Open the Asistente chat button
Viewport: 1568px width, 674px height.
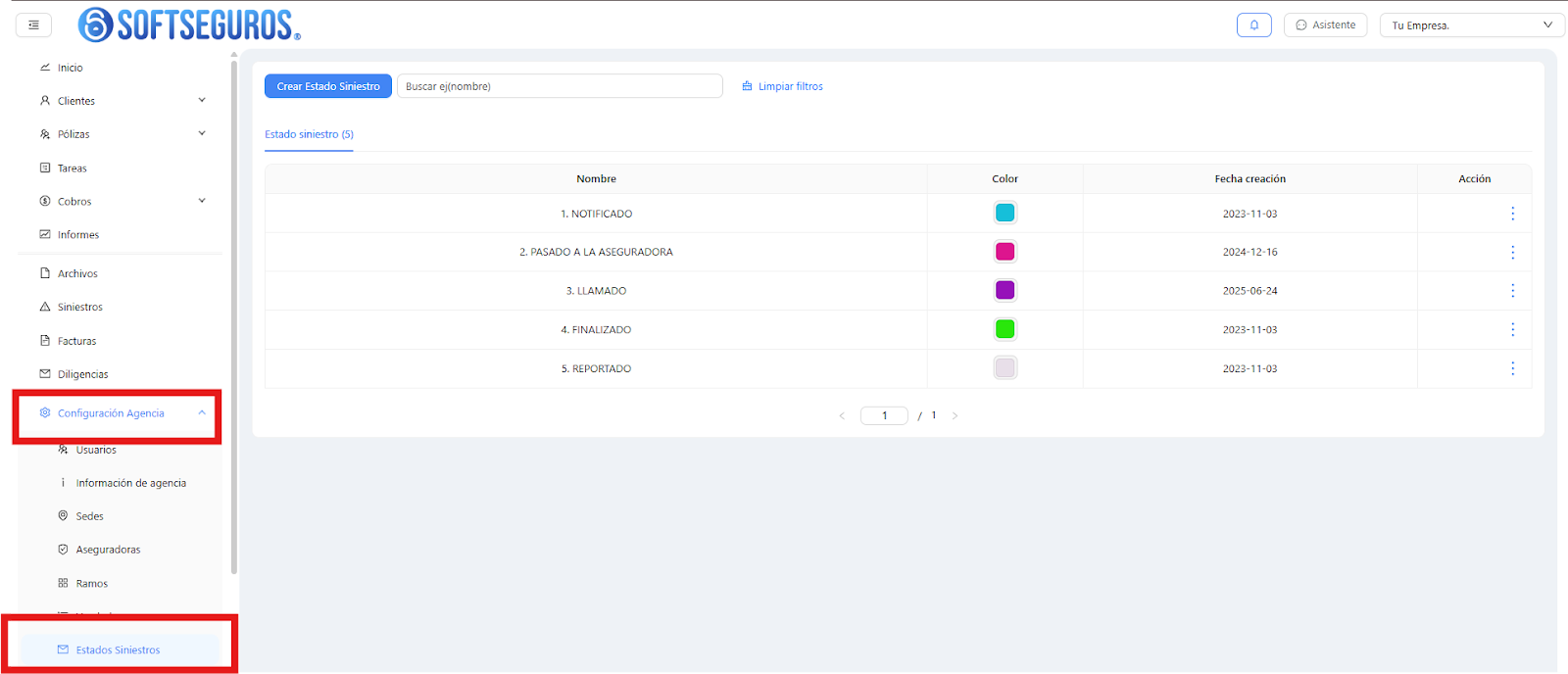(1325, 25)
